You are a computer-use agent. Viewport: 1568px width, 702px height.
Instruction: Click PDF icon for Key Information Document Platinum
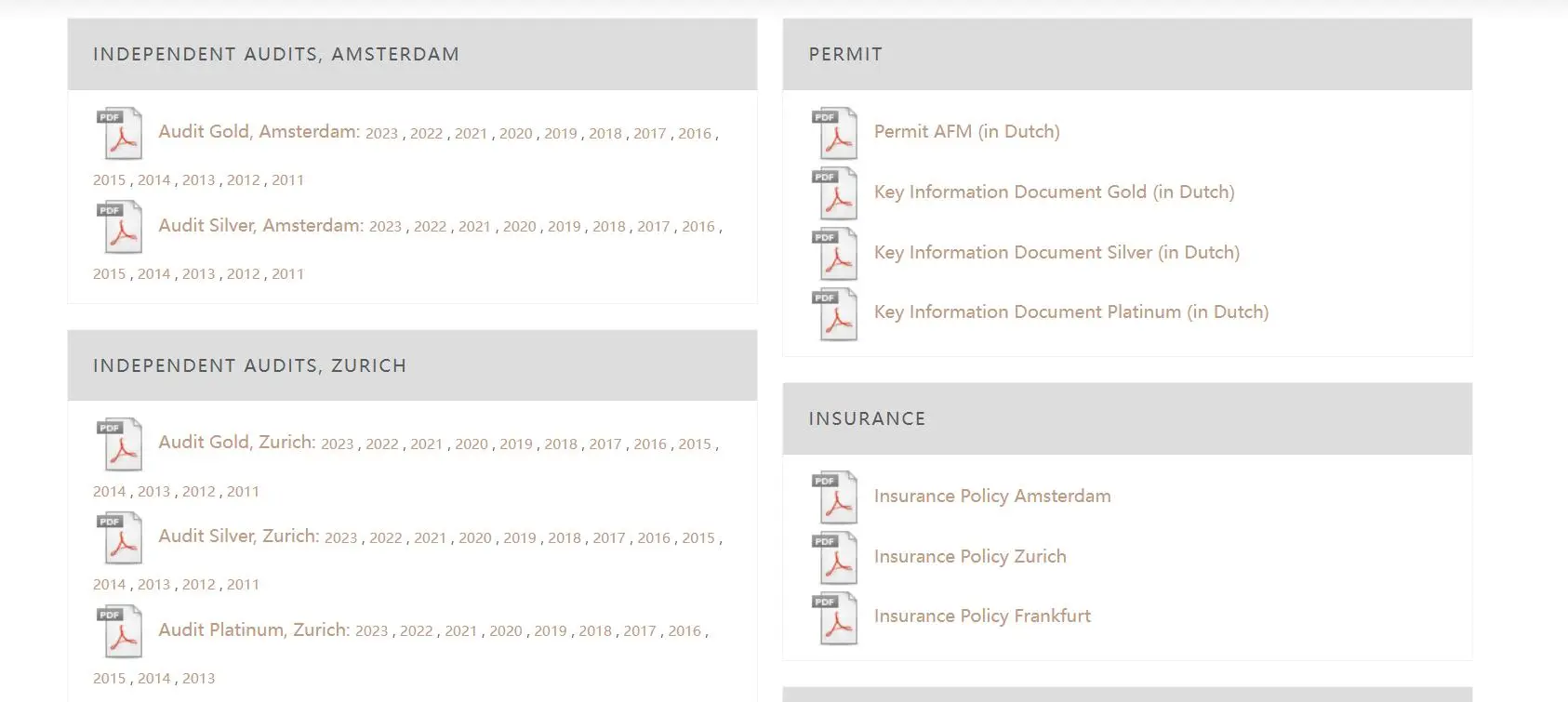click(835, 314)
